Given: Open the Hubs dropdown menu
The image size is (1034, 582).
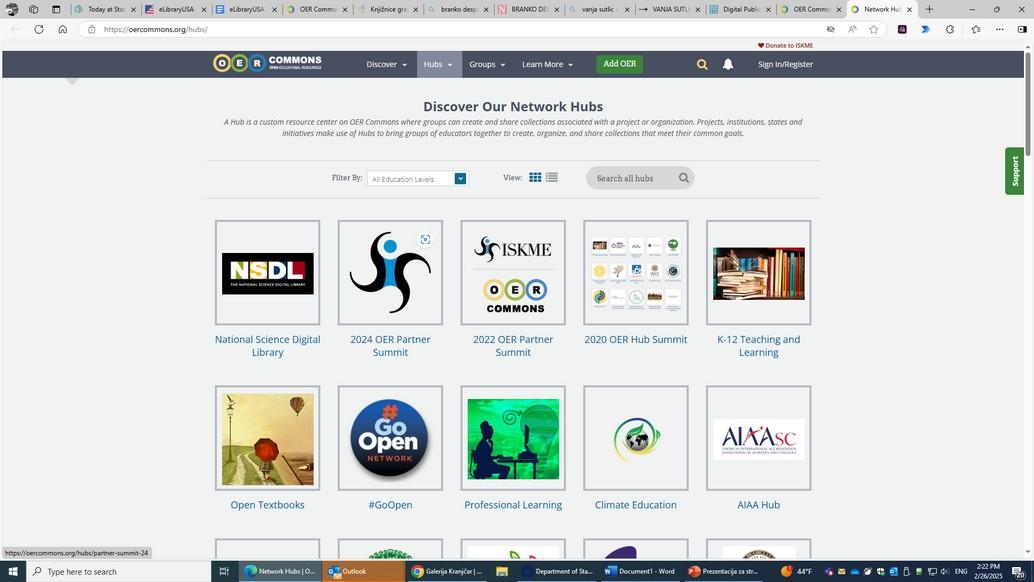Looking at the screenshot, I should click(x=439, y=64).
